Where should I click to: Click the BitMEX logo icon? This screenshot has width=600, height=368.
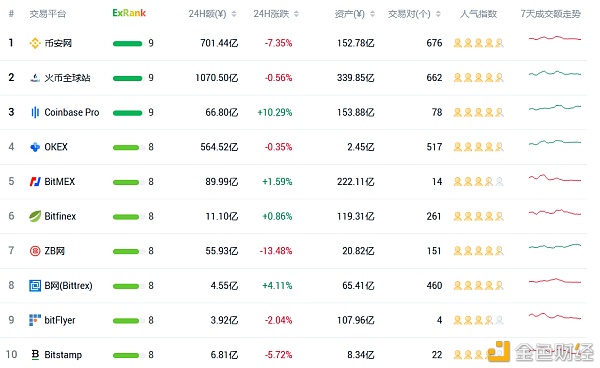35,182
